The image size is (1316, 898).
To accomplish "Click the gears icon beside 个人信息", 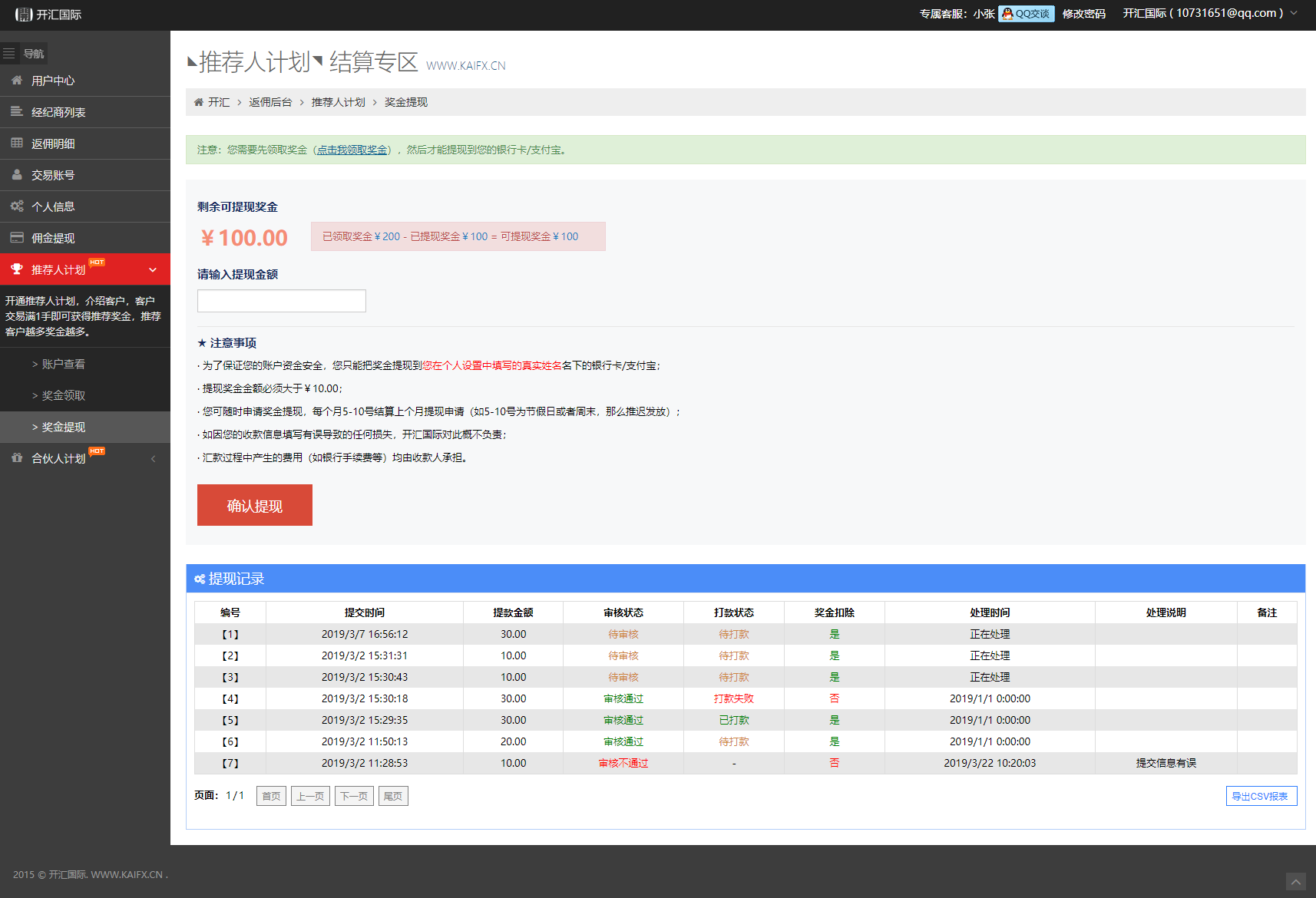I will (x=17, y=206).
